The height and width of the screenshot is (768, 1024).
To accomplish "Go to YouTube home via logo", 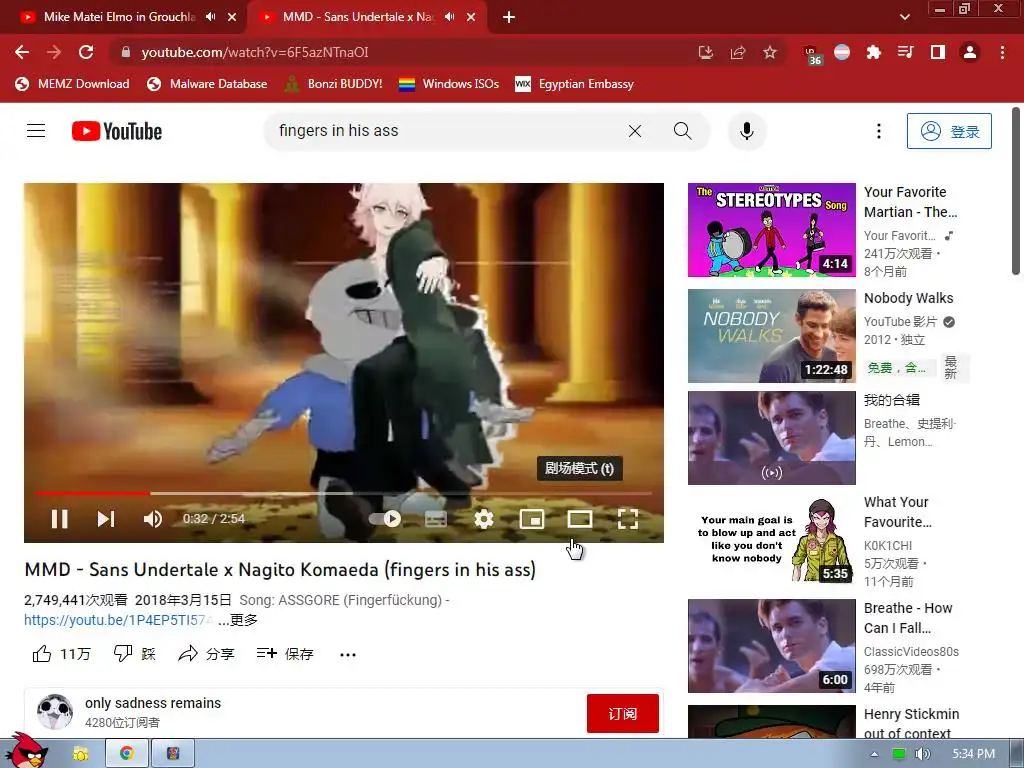I will coord(117,131).
